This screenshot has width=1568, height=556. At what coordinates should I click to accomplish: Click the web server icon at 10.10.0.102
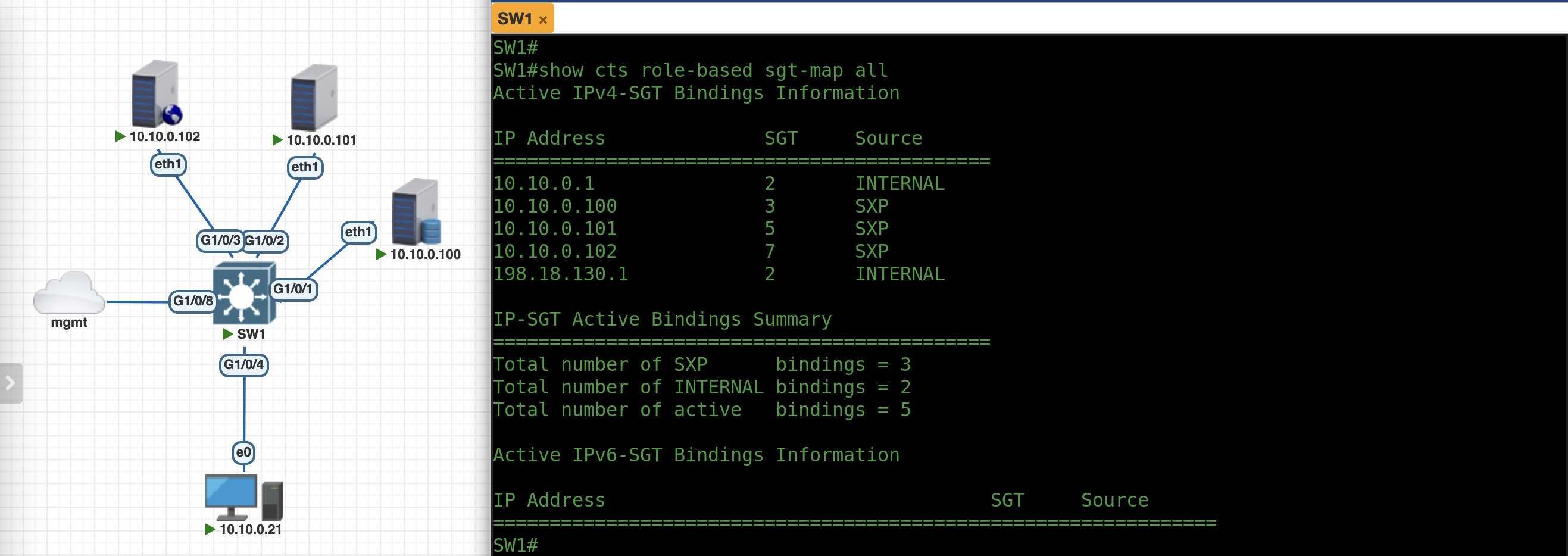155,95
